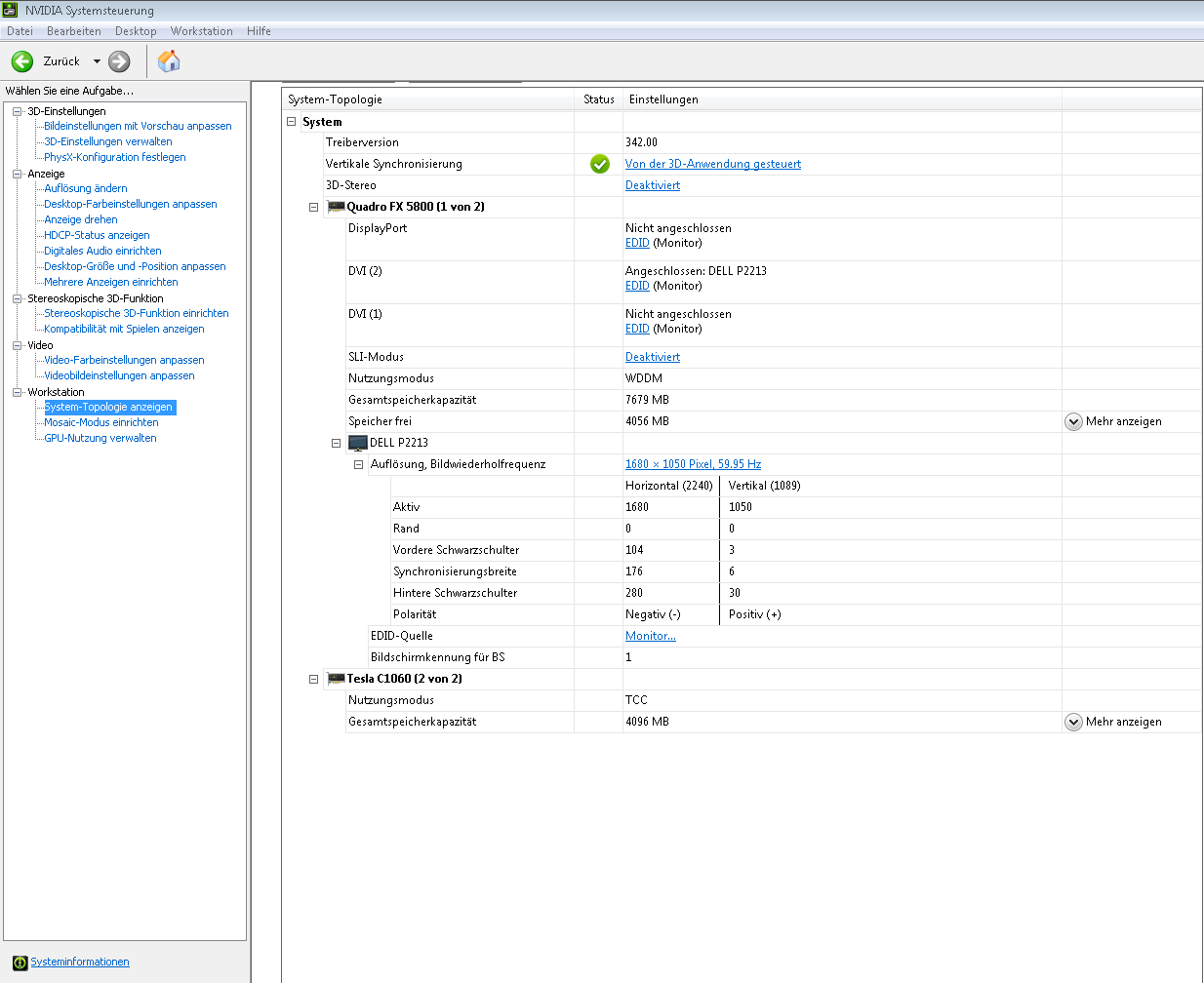Select 3D-Einstellungen verwalten
The width and height of the screenshot is (1204, 983).
coord(108,141)
